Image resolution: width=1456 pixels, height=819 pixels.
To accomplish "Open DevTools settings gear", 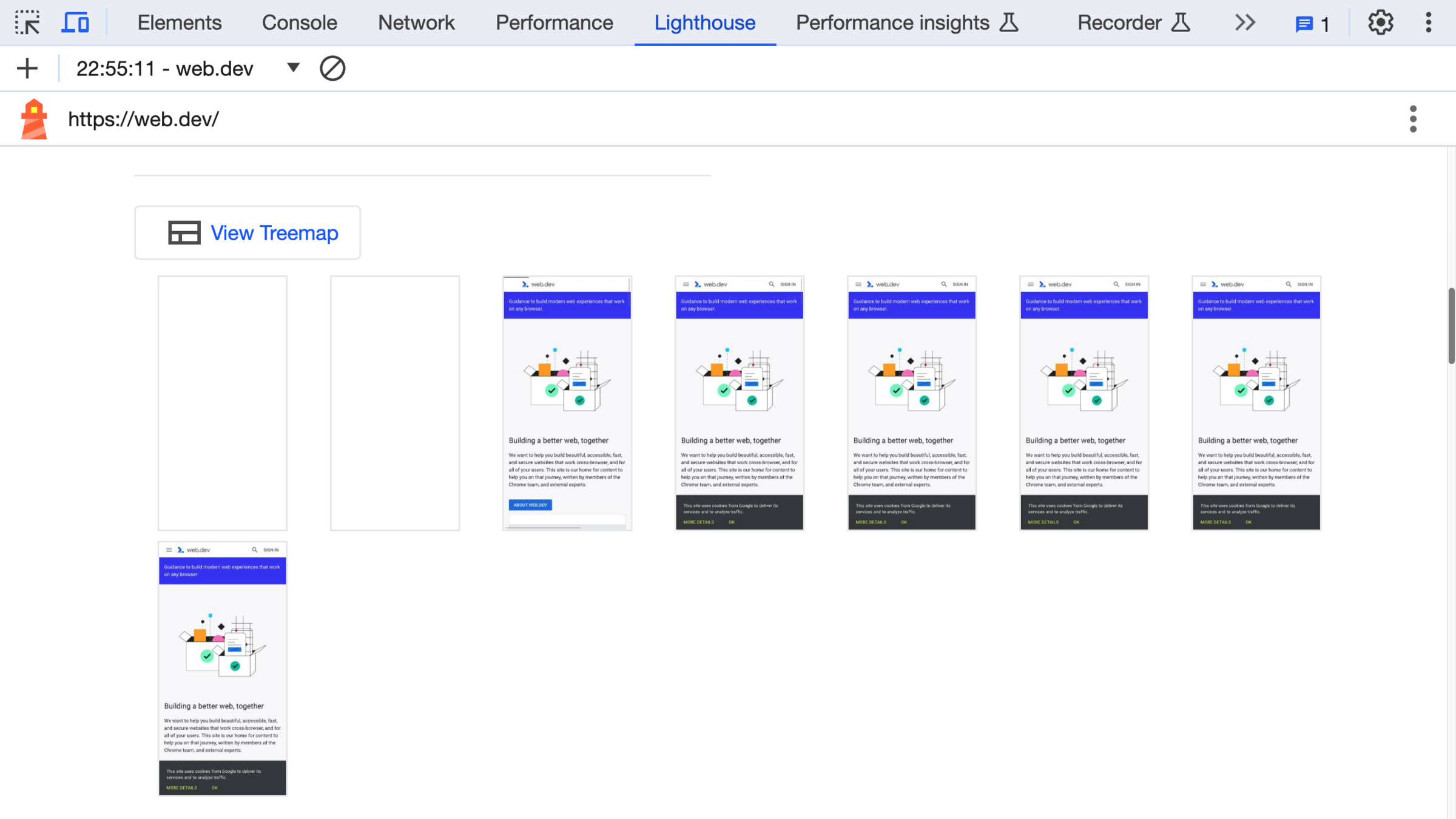I will (1380, 23).
